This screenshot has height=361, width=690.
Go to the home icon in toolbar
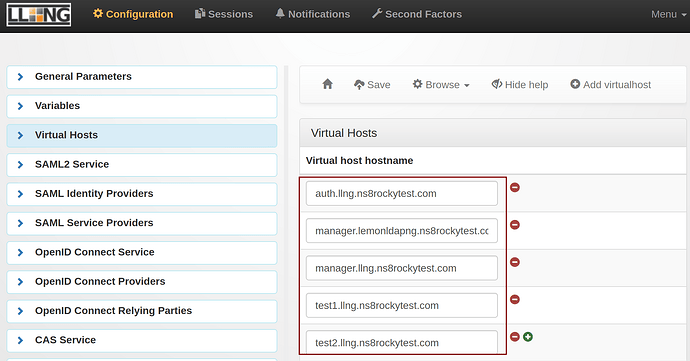pos(327,84)
